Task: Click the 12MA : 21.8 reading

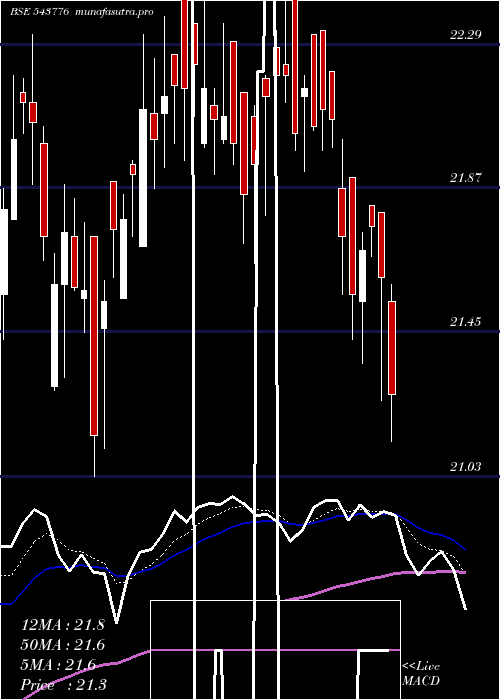Action: (x=63, y=625)
